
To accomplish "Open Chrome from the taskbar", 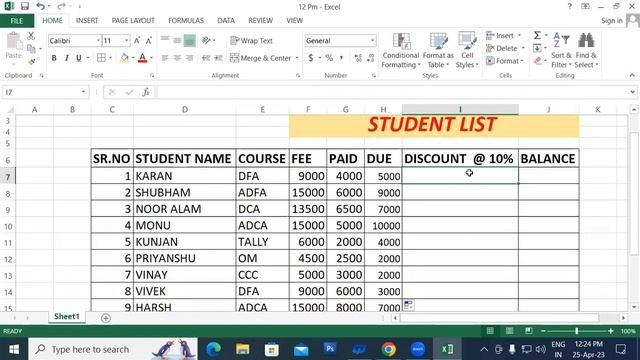I will point(389,349).
